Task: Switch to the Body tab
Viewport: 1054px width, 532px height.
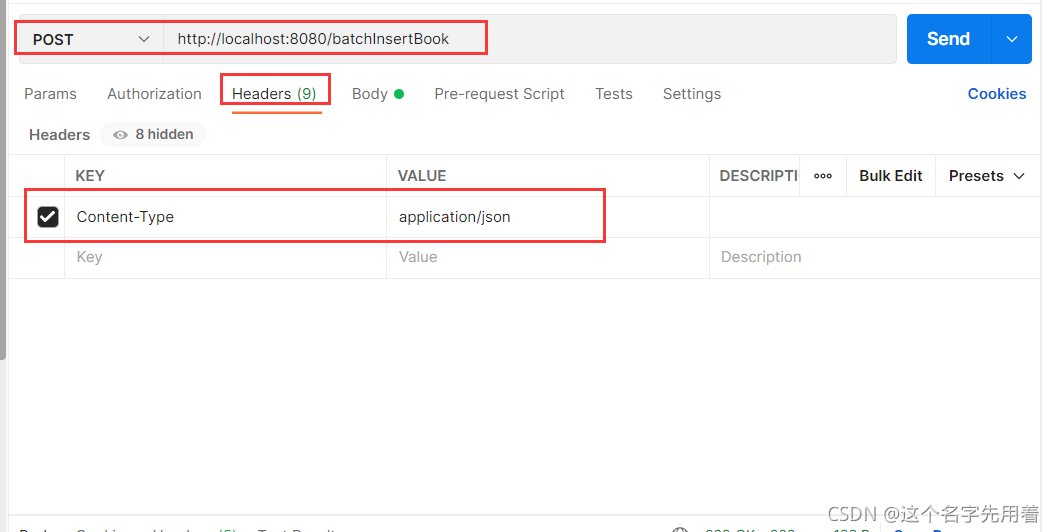Action: point(378,93)
